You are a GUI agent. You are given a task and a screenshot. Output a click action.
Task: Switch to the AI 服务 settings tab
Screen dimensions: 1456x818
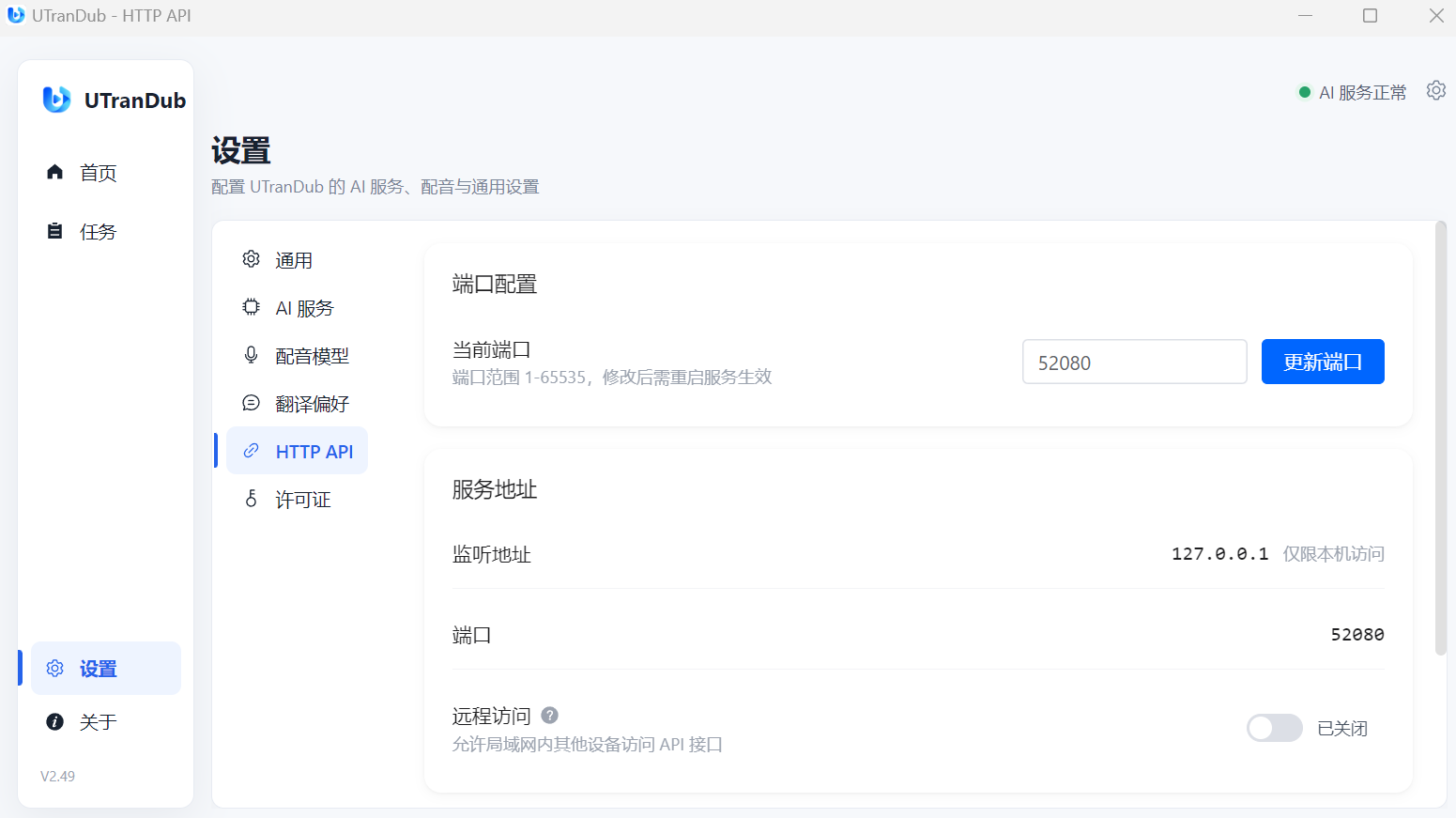tap(297, 308)
